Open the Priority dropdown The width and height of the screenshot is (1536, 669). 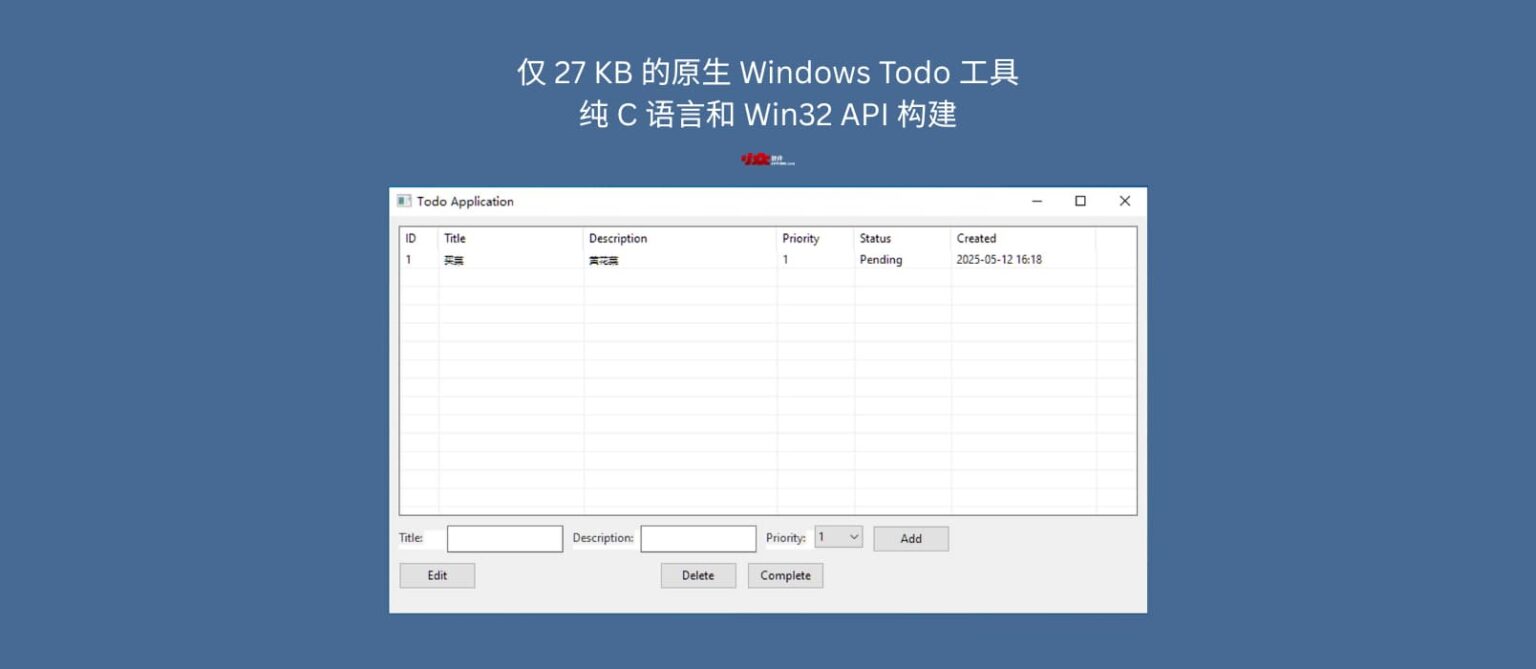(838, 538)
